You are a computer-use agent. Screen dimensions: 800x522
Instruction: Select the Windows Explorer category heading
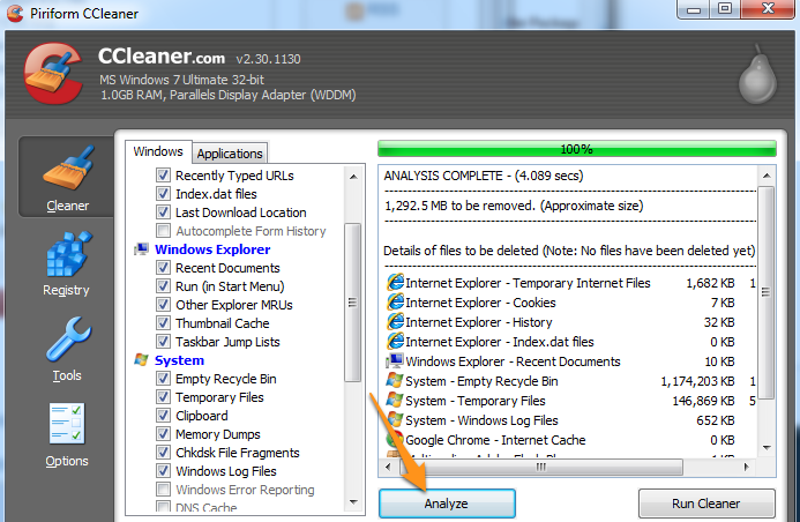point(213,249)
